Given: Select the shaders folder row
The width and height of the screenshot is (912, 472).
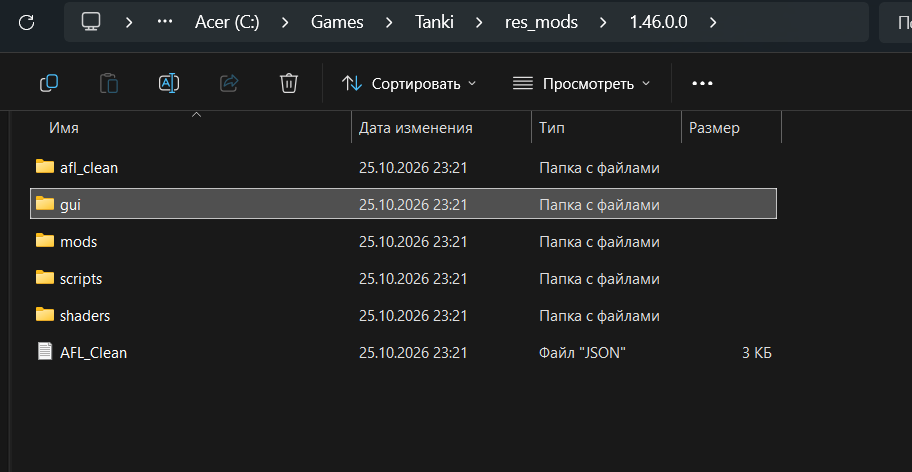Looking at the screenshot, I should point(403,316).
